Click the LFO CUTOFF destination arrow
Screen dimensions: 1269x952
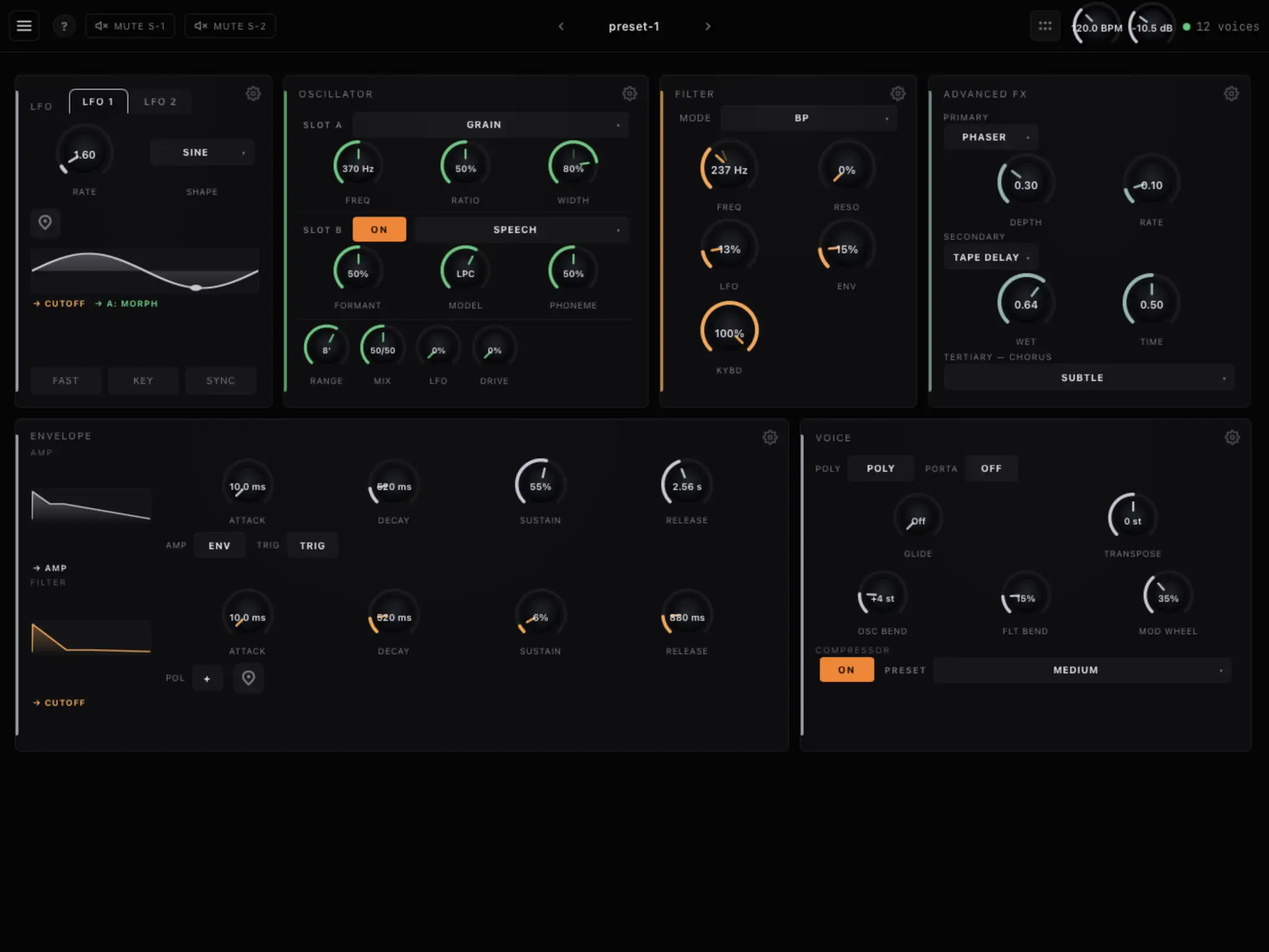(59, 303)
